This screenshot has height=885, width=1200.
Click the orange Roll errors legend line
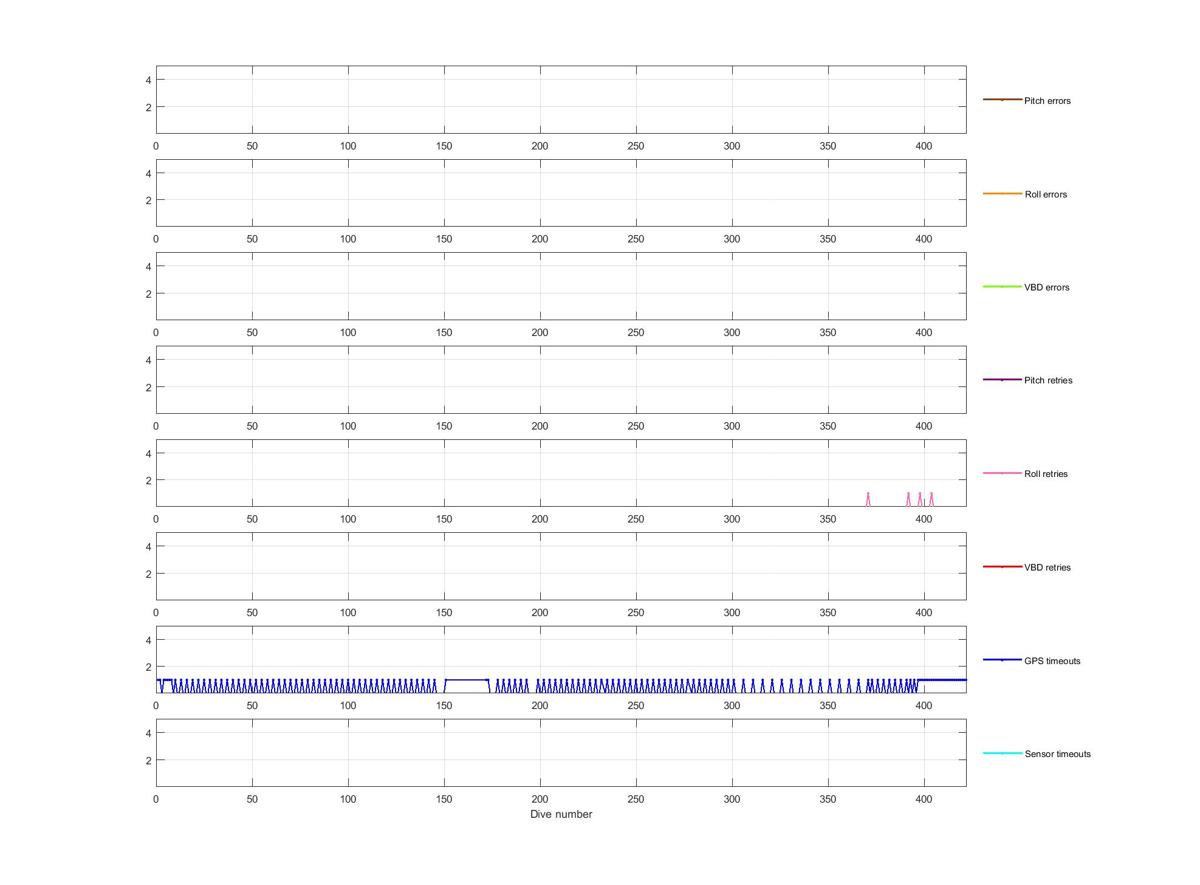tap(1002, 193)
